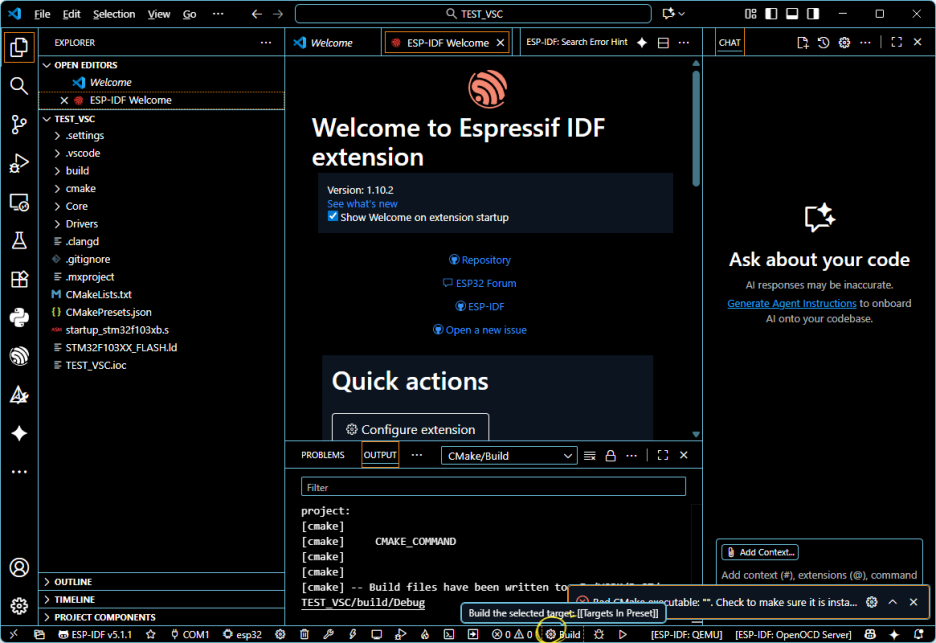The image size is (936, 643).
Task: Maximize the Chat panel
Action: point(897,42)
